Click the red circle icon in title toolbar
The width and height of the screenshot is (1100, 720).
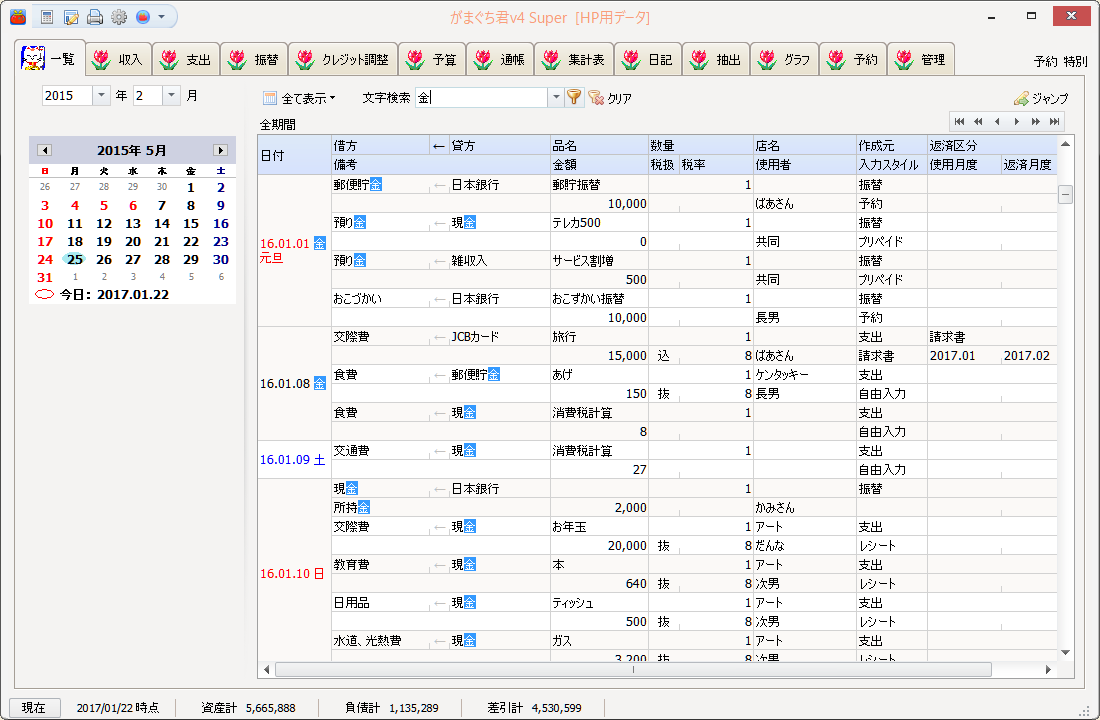pos(143,17)
